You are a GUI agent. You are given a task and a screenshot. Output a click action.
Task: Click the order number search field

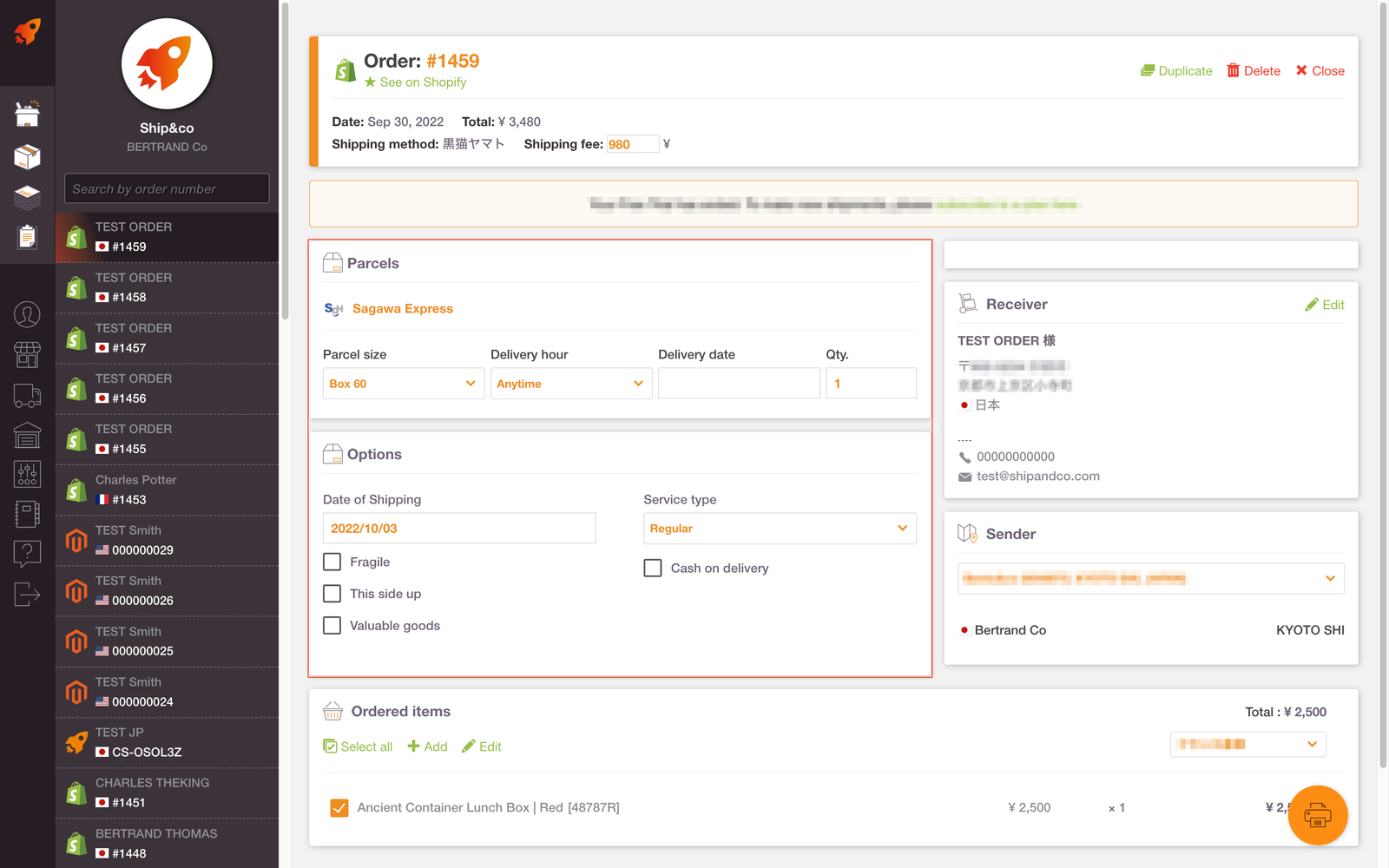(167, 189)
